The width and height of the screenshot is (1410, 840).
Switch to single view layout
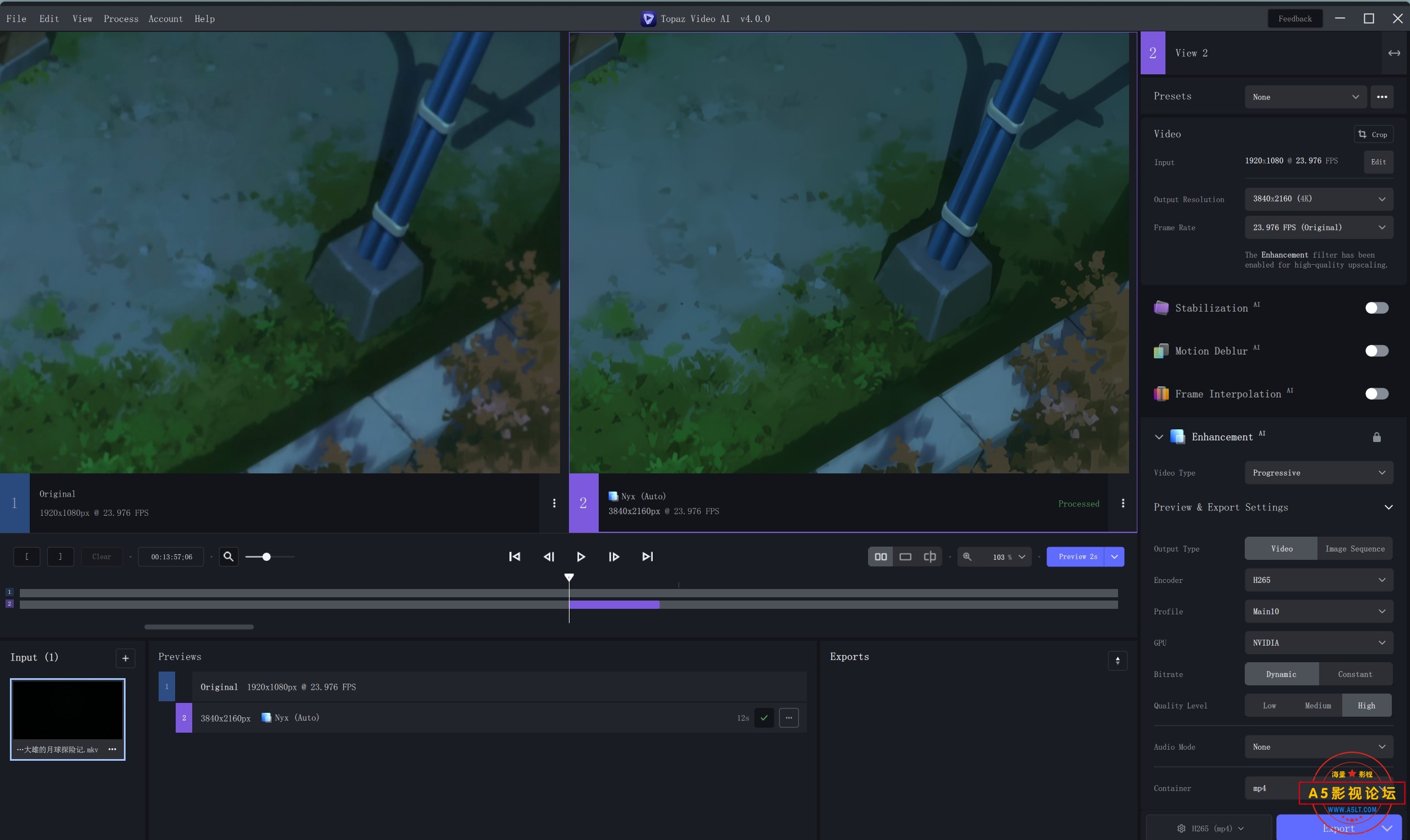905,557
